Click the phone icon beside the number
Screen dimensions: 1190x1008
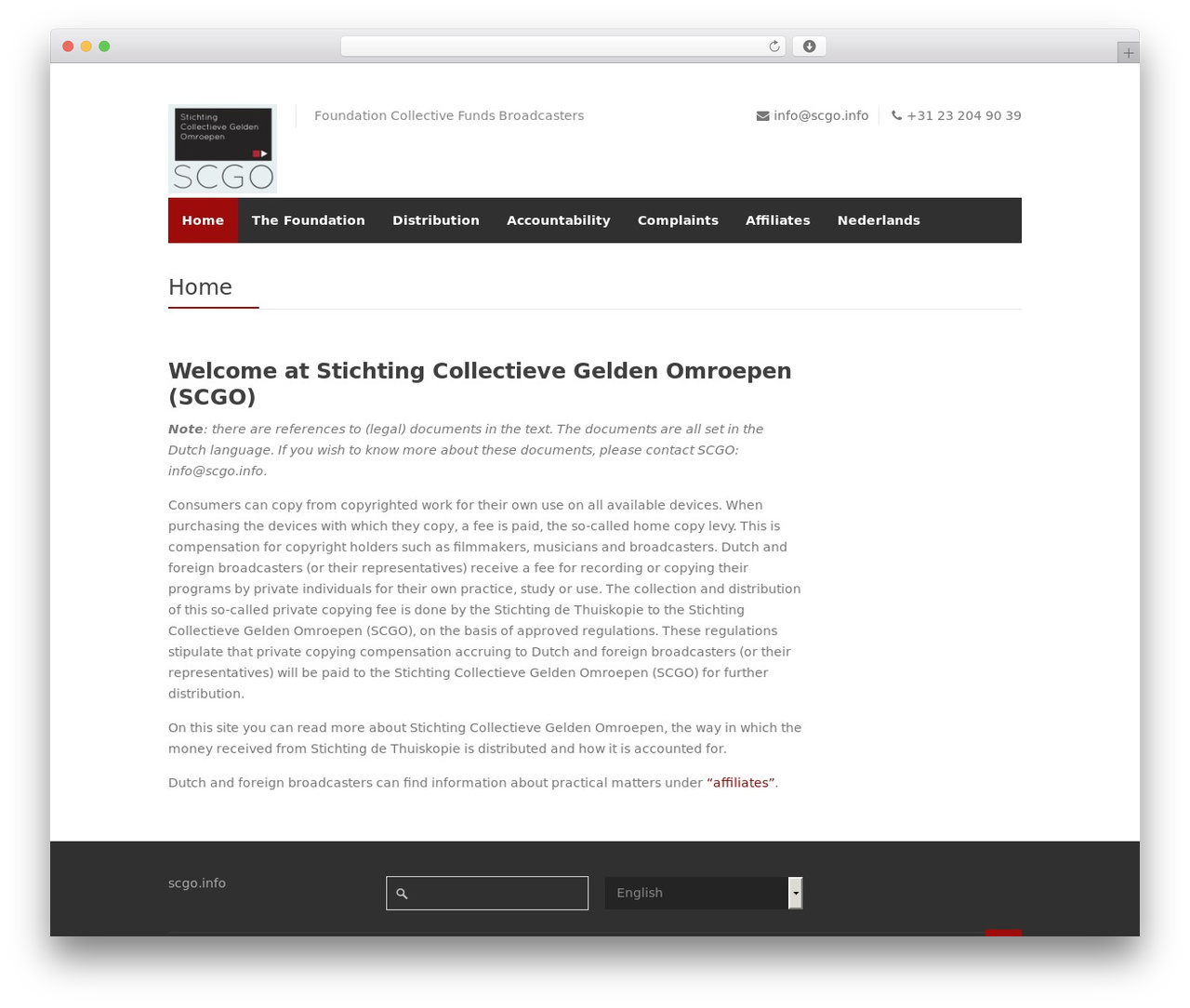896,116
